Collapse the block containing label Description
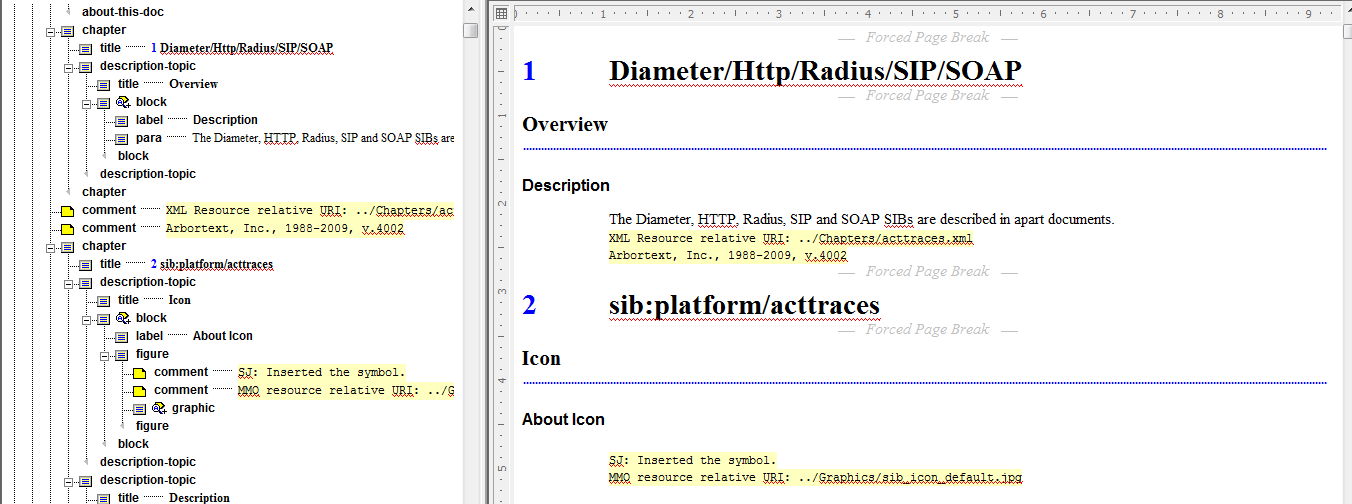Screen dimensions: 1352x504 [86, 102]
